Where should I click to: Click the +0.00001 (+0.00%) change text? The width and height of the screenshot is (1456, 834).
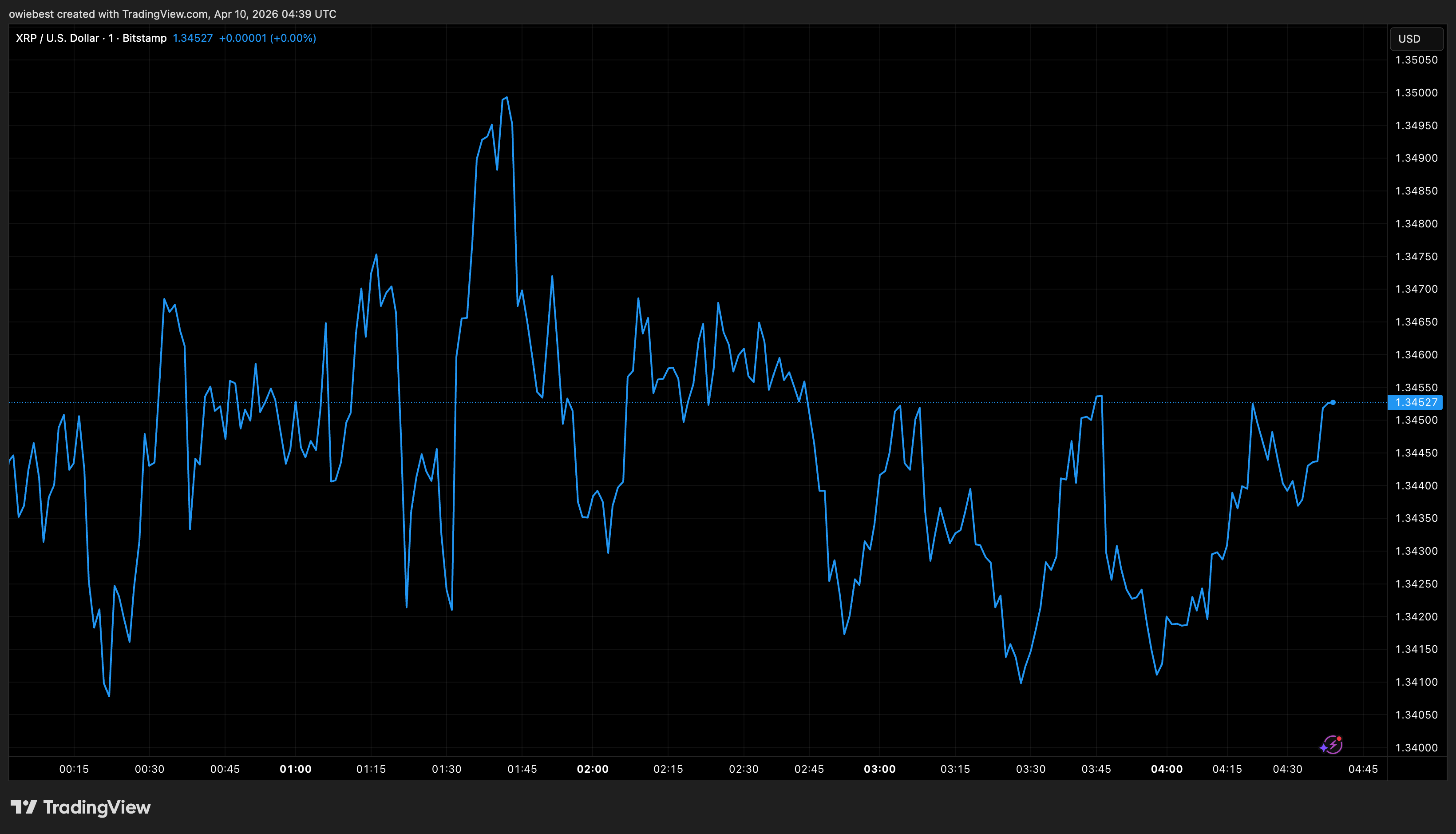tap(267, 38)
